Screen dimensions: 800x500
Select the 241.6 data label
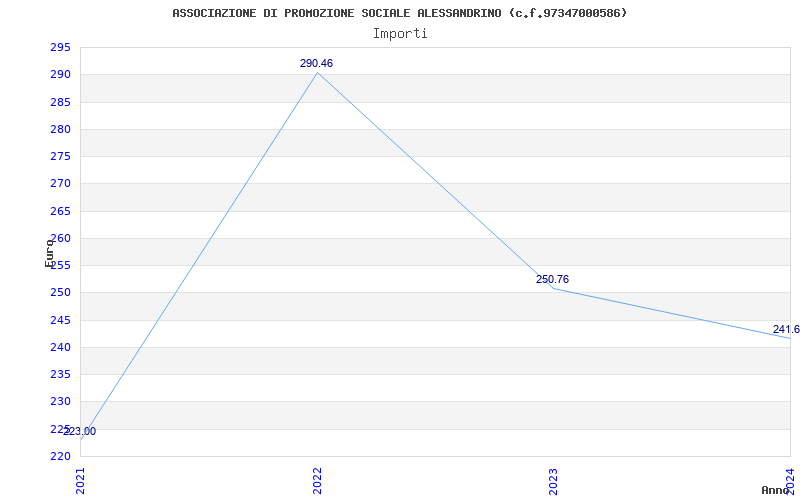pos(786,329)
